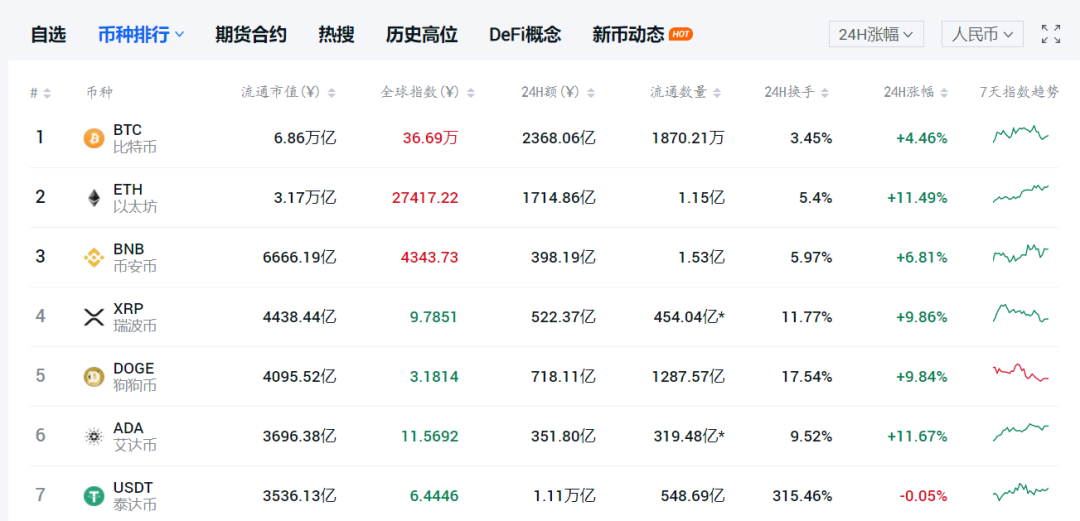Click DOGE supply 1287.57亿
Screen dimensions: 1080x521
click(688, 377)
